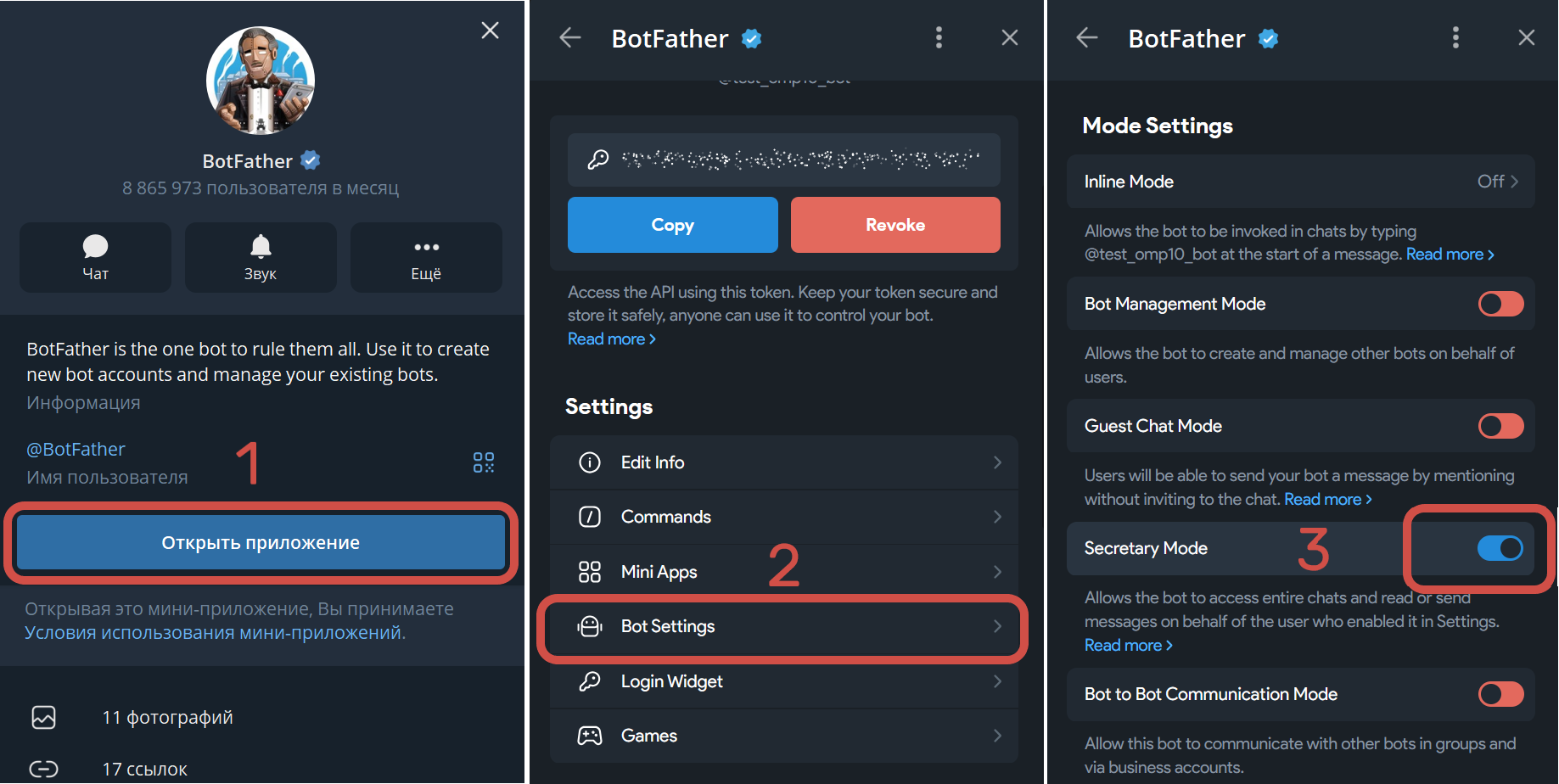Click the key icon in token field
Screen dimensions: 1559x784
(598, 160)
